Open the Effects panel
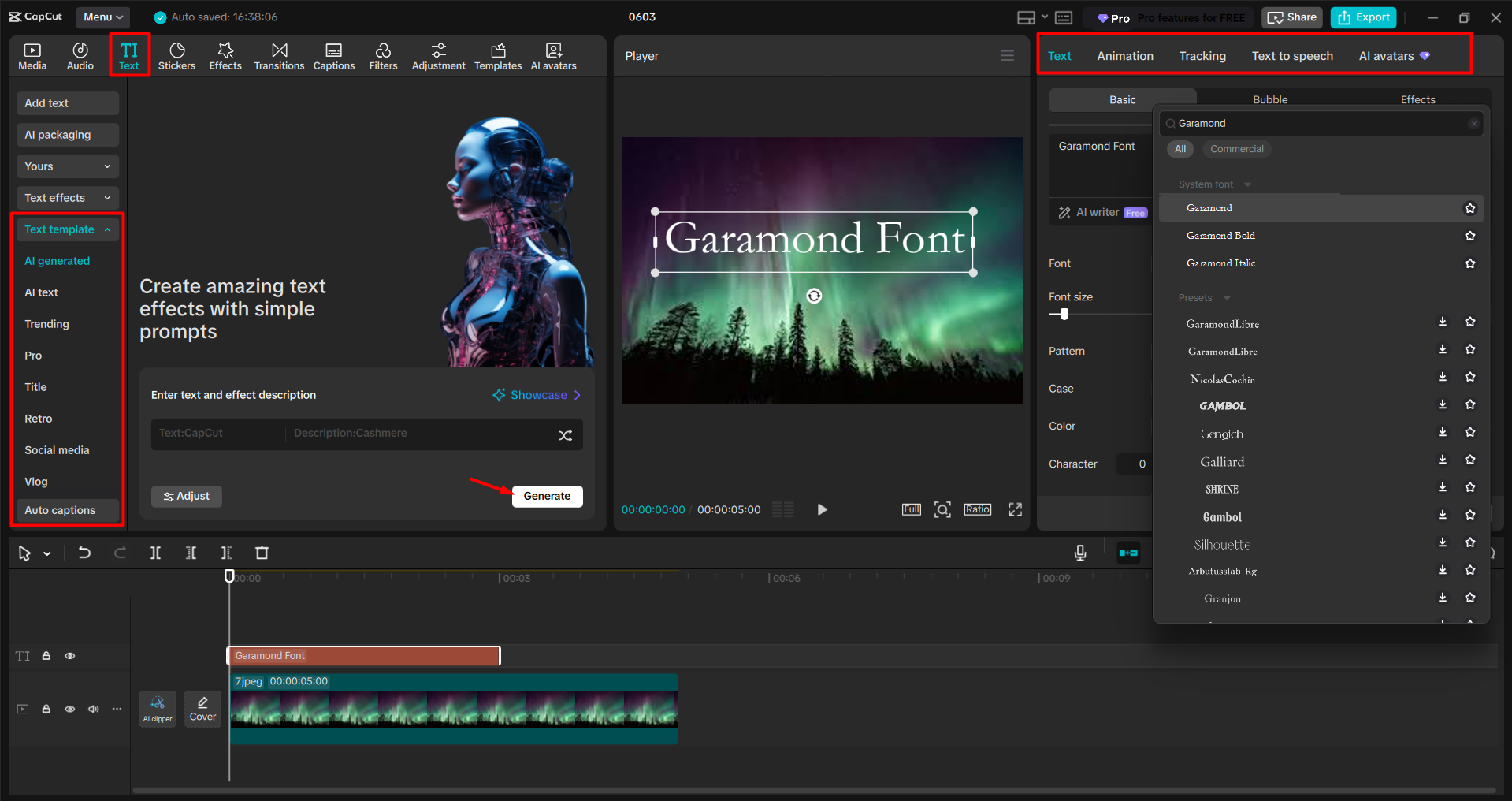This screenshot has width=1512, height=801. click(225, 55)
